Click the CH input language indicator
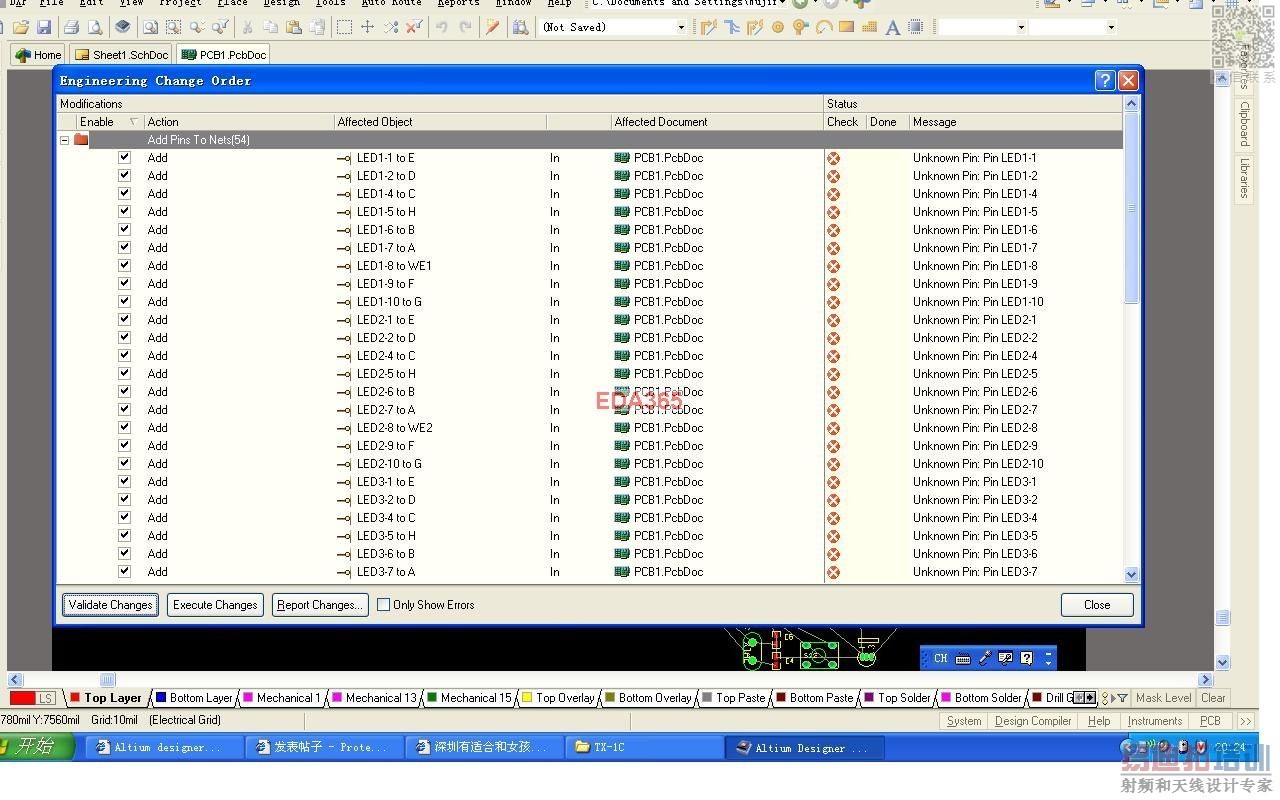Viewport: 1280px width, 800px height. [x=940, y=658]
